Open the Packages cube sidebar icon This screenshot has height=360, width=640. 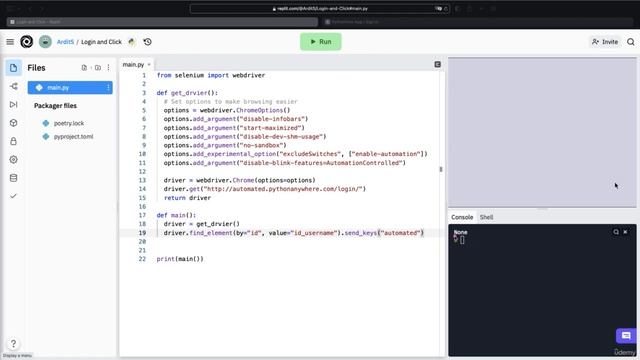pyautogui.click(x=13, y=123)
